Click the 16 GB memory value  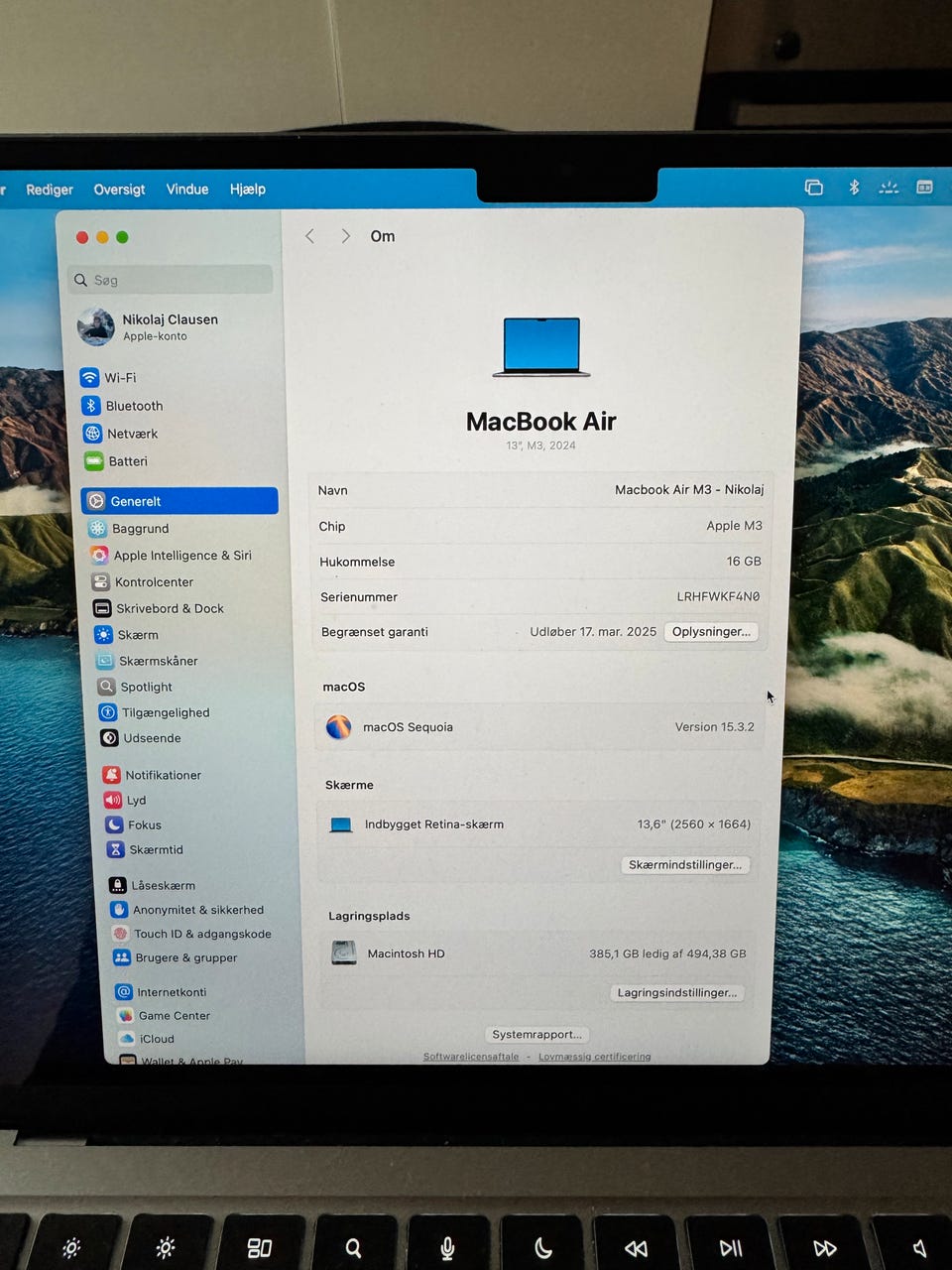click(x=744, y=562)
